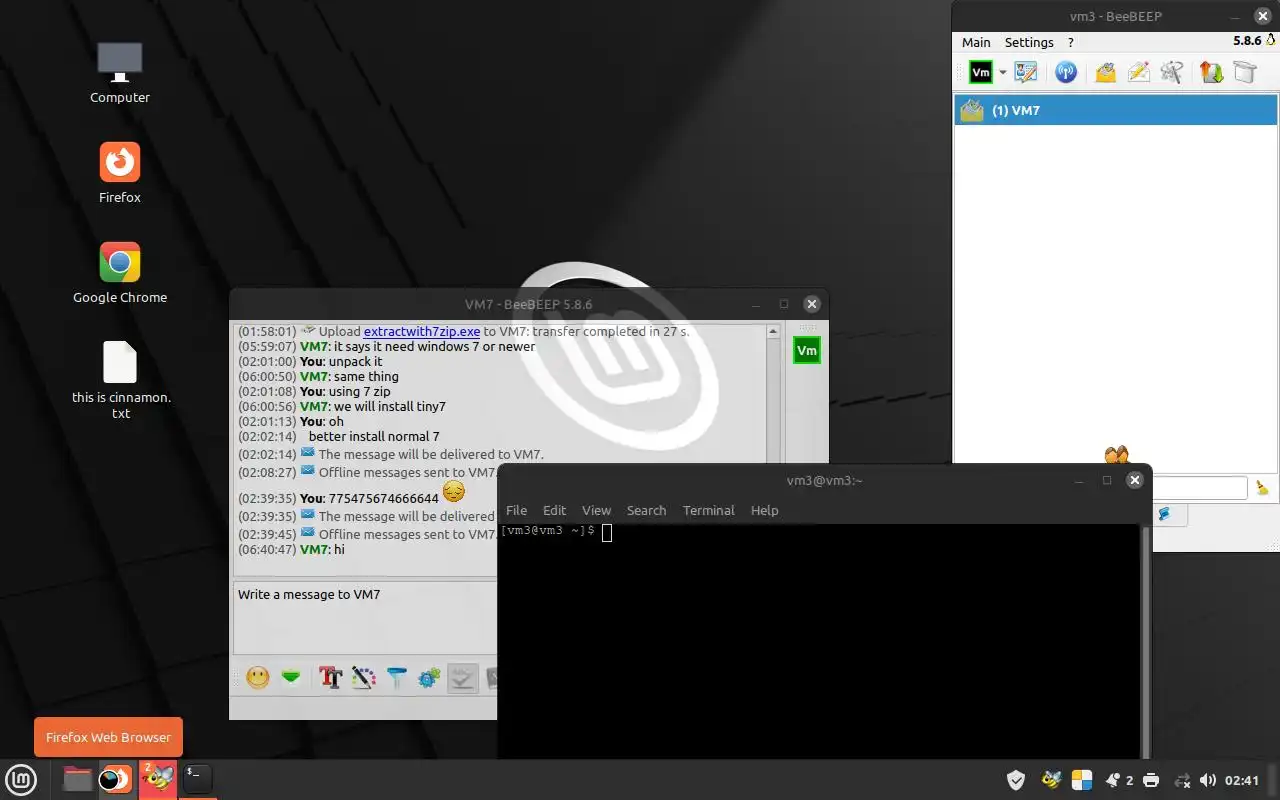Click the sad emoji in the chat message
The image size is (1280, 800).
pos(453,491)
